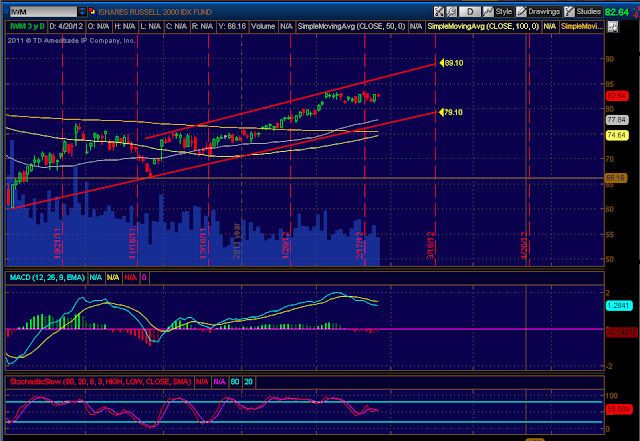This screenshot has width=640, height=441.
Task: Click the R: N/A range value
Action: (x=202, y=27)
